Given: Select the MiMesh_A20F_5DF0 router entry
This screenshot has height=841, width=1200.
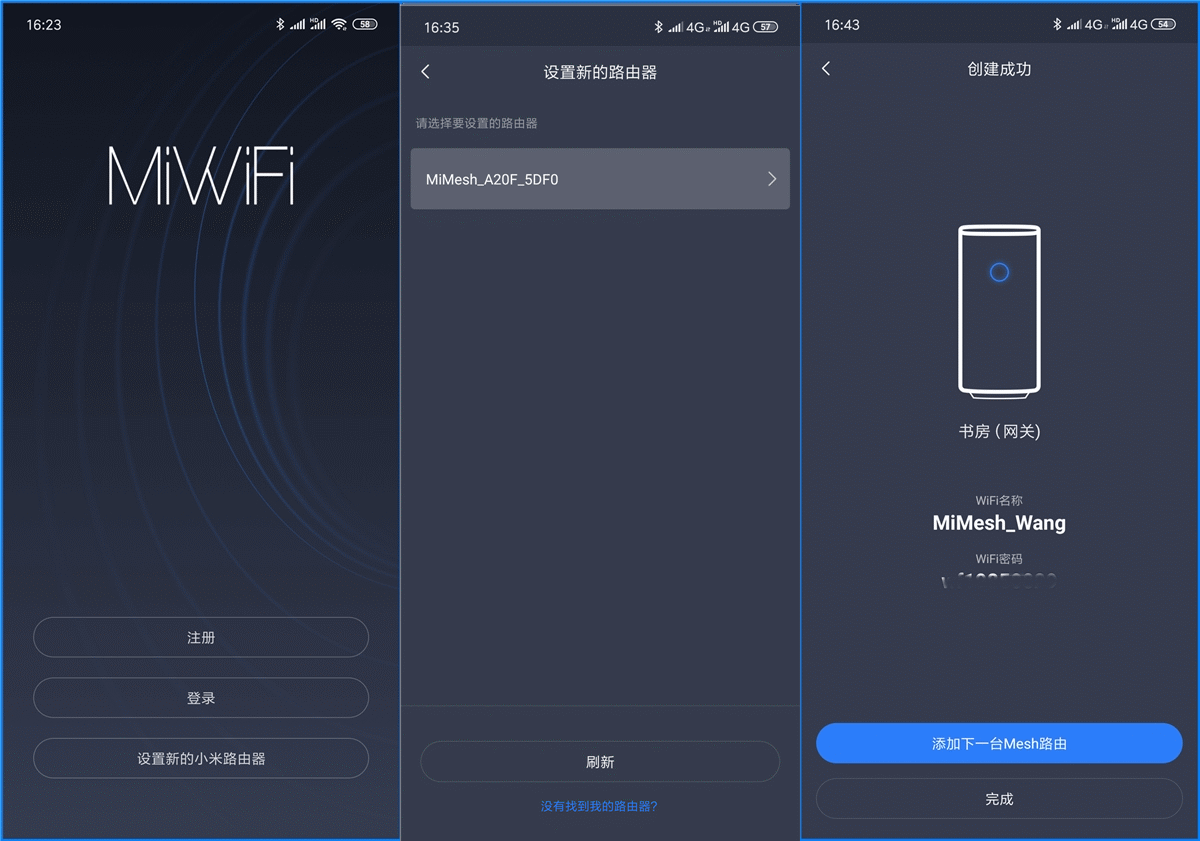Looking at the screenshot, I should 600,179.
